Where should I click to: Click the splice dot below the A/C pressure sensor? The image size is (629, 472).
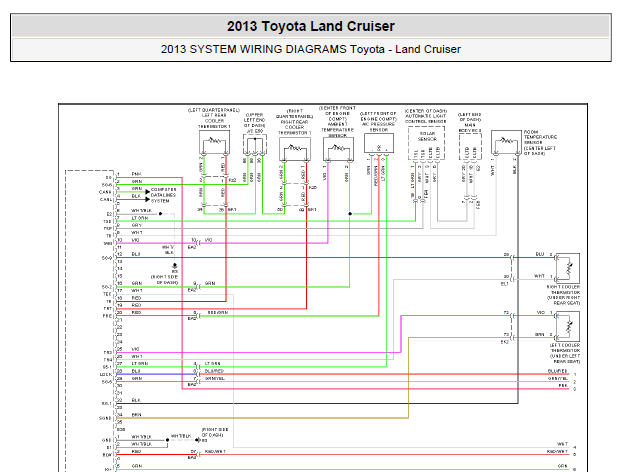pyautogui.click(x=350, y=214)
